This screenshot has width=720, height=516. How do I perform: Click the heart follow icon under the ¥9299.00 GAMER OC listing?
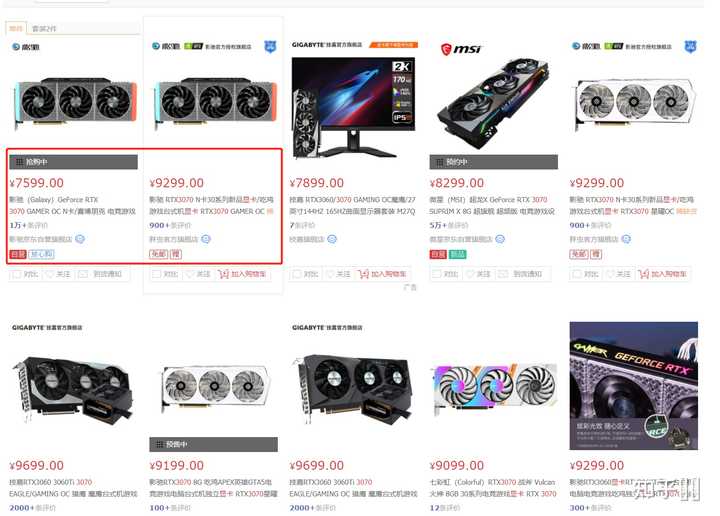click(190, 274)
